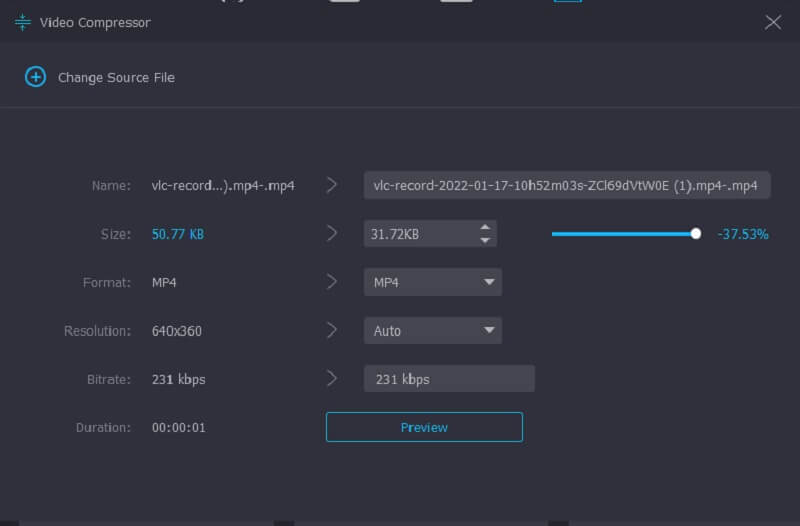Expand the Resolution Auto dropdown
The image size is (800, 526).
pyautogui.click(x=432, y=330)
